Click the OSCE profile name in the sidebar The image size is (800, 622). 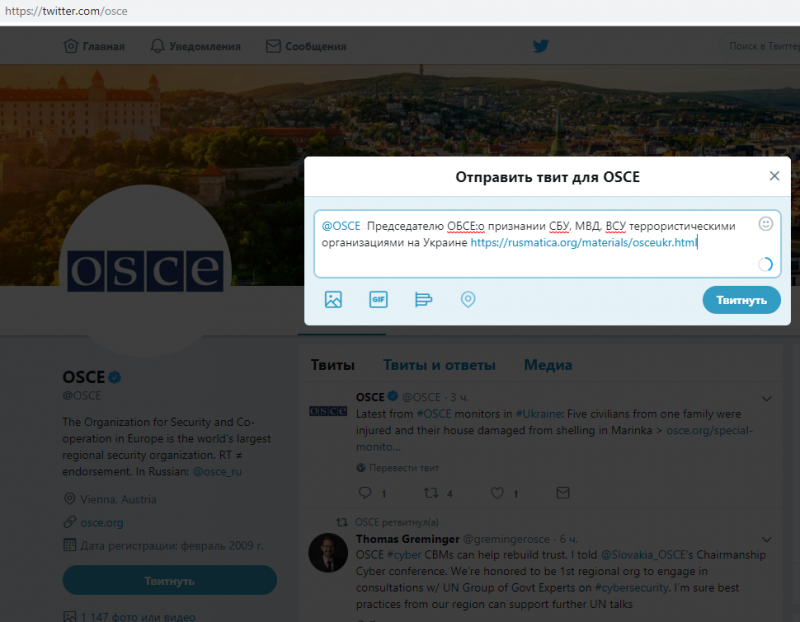coord(84,377)
